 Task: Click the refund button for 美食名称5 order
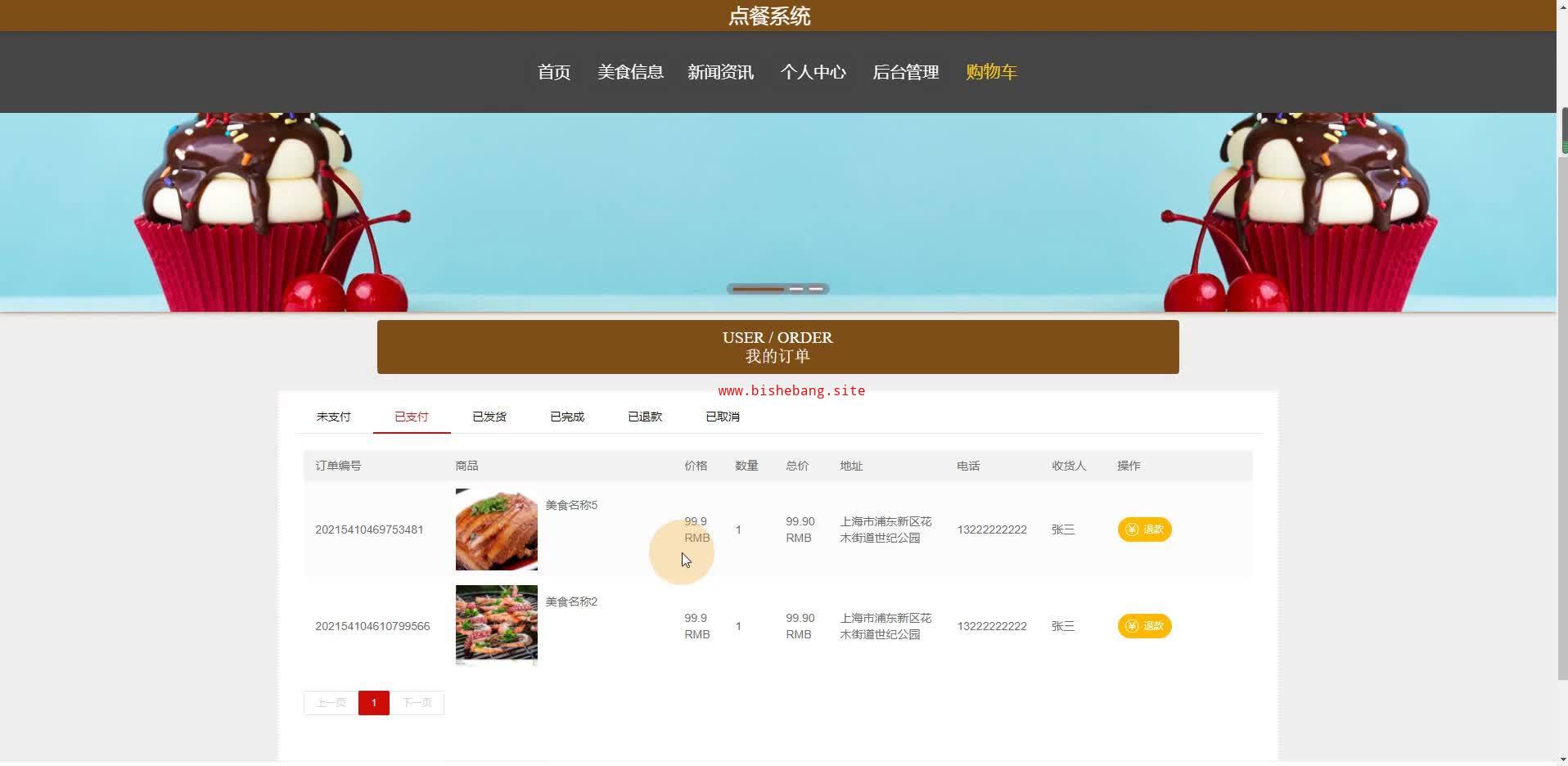click(x=1144, y=529)
